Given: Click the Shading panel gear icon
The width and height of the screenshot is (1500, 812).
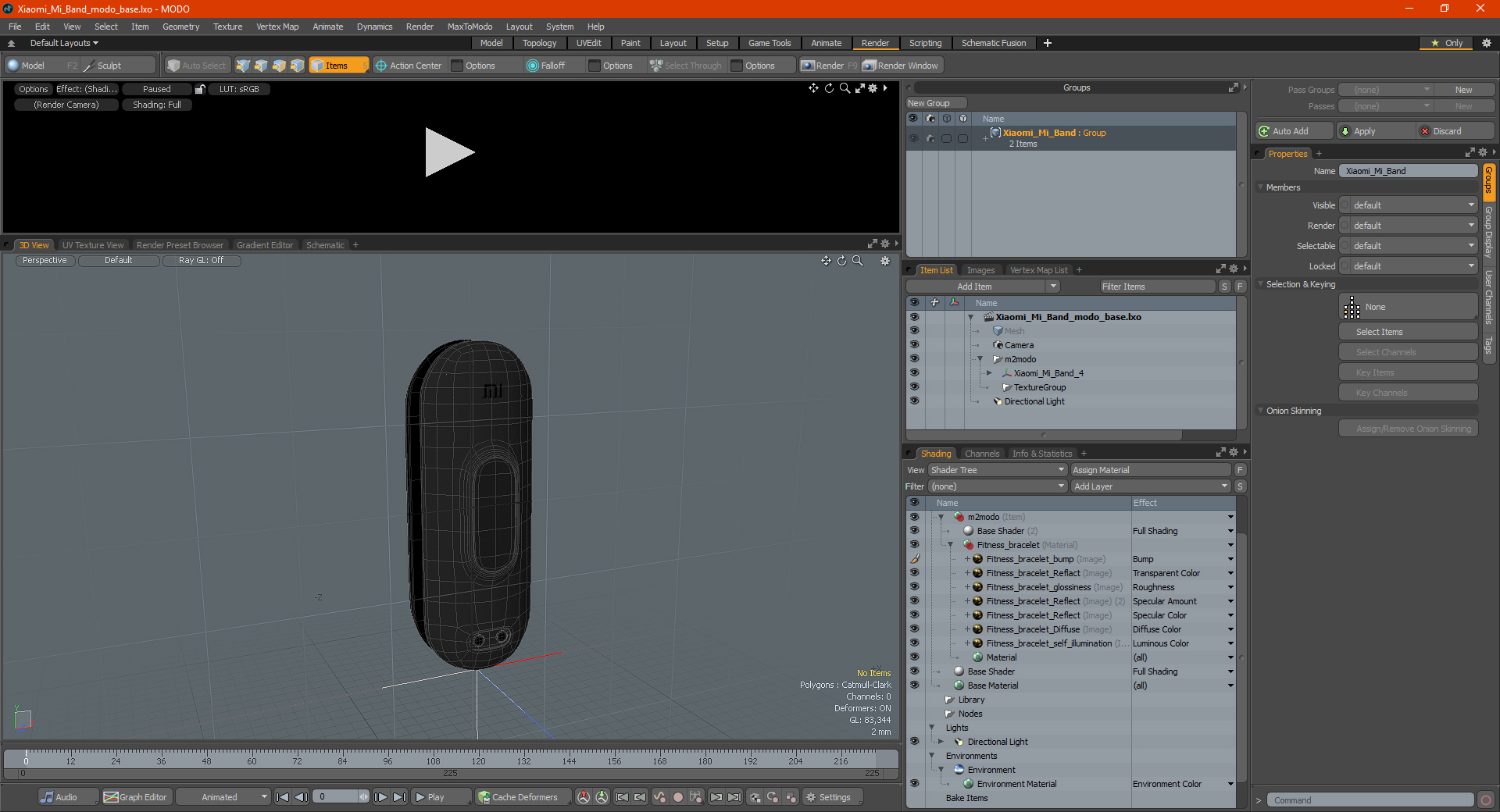Looking at the screenshot, I should [1234, 453].
